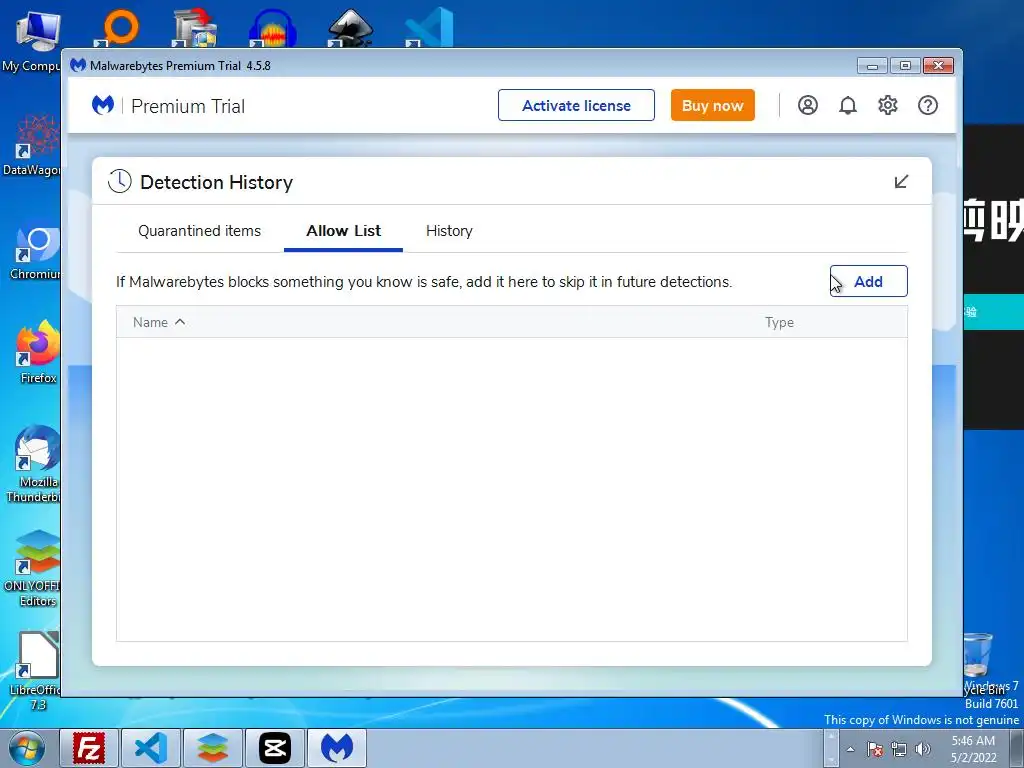Click Add to allow an item

pos(869,281)
